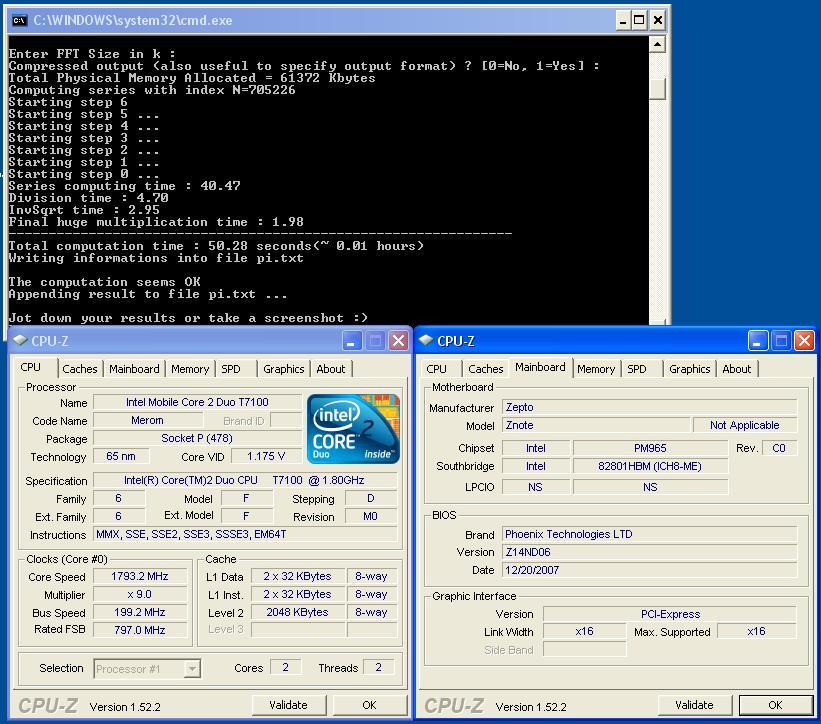Click the Intel Core 2 Duo logo
The height and width of the screenshot is (724, 821).
coord(353,429)
